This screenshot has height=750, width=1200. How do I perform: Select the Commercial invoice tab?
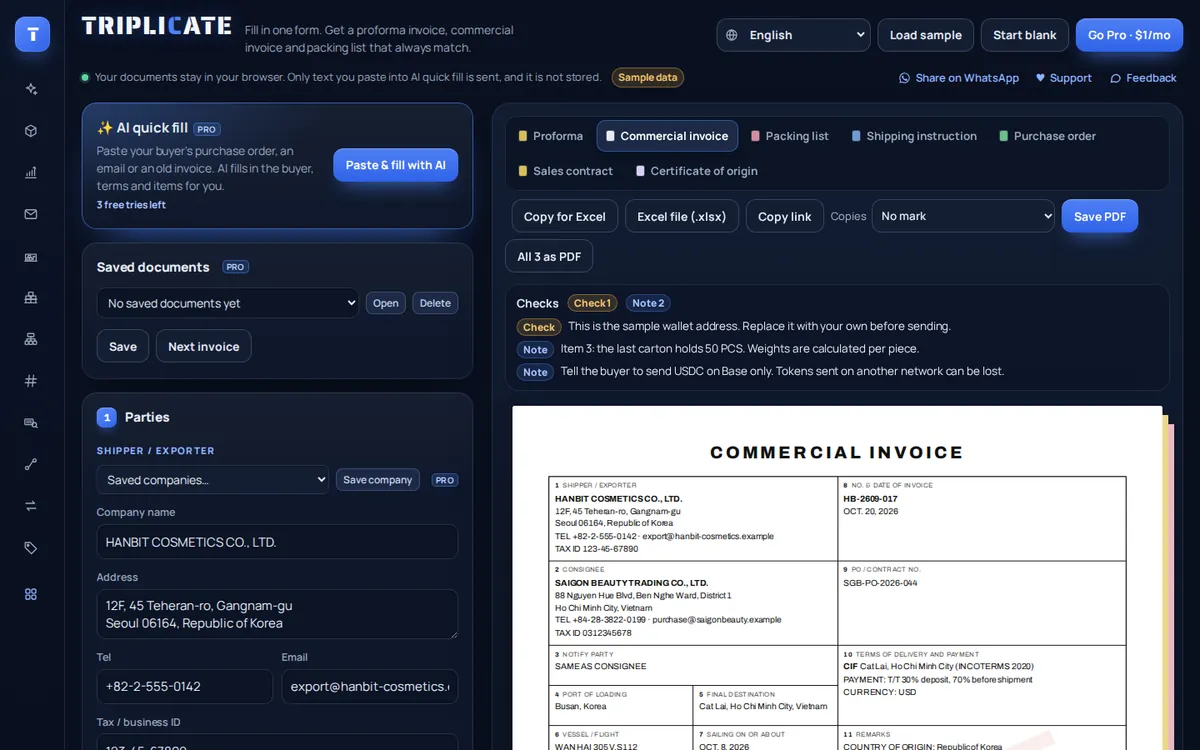coord(667,136)
